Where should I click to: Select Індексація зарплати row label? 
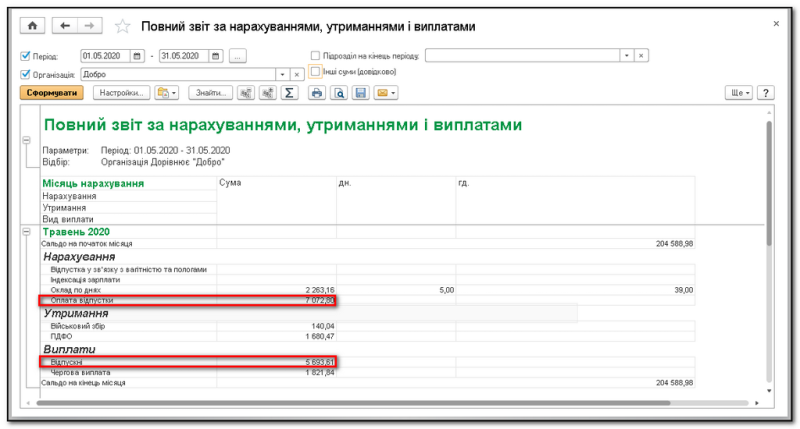click(x=85, y=280)
